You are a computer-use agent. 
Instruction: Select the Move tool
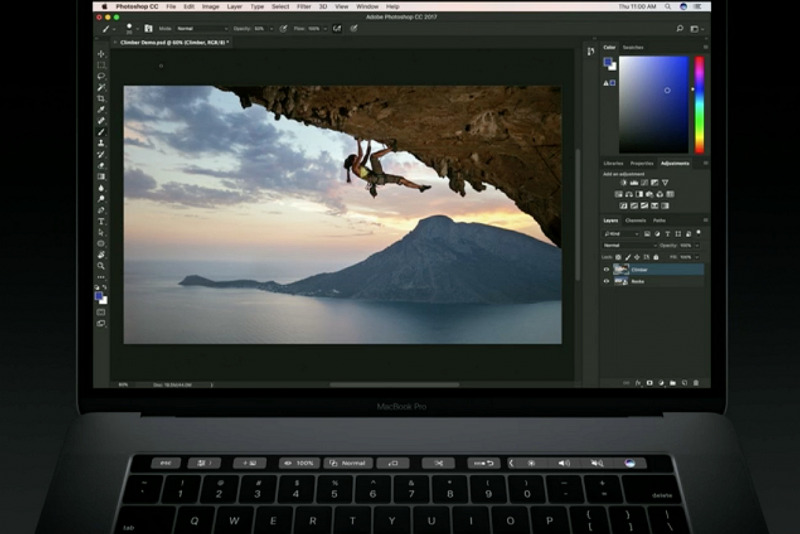[x=101, y=54]
